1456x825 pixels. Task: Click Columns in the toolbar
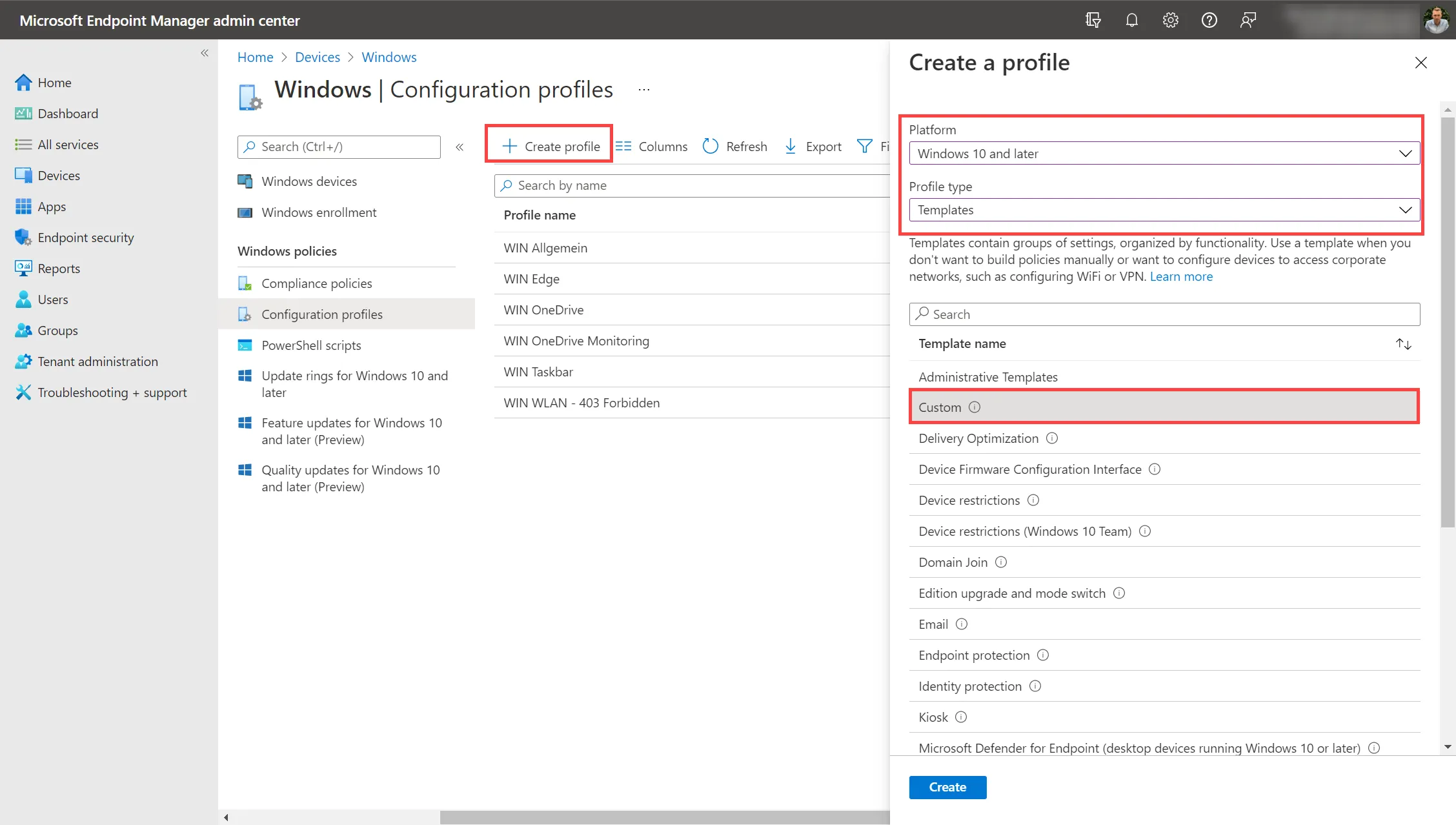[x=651, y=147]
